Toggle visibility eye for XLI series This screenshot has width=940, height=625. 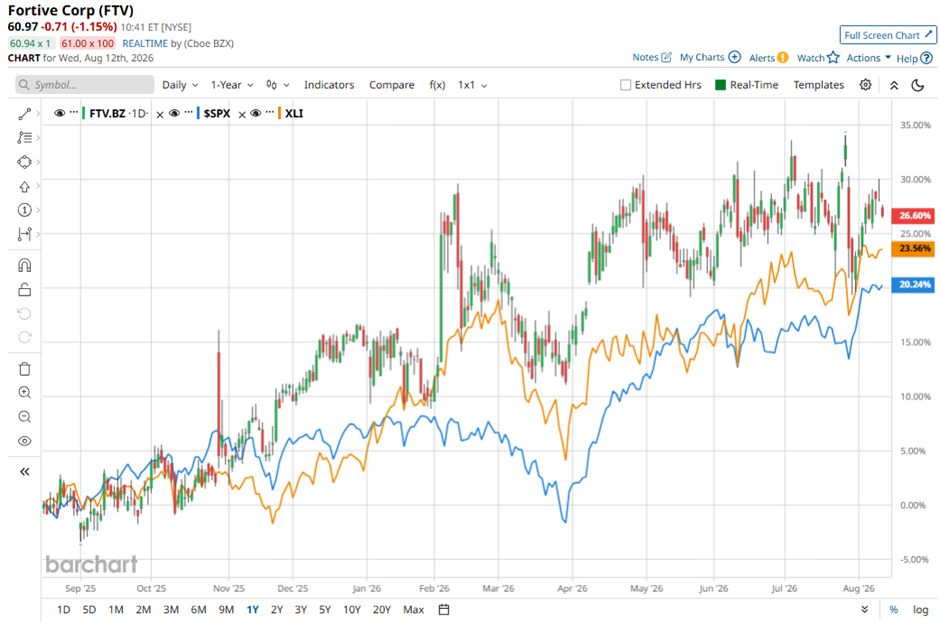(255, 113)
